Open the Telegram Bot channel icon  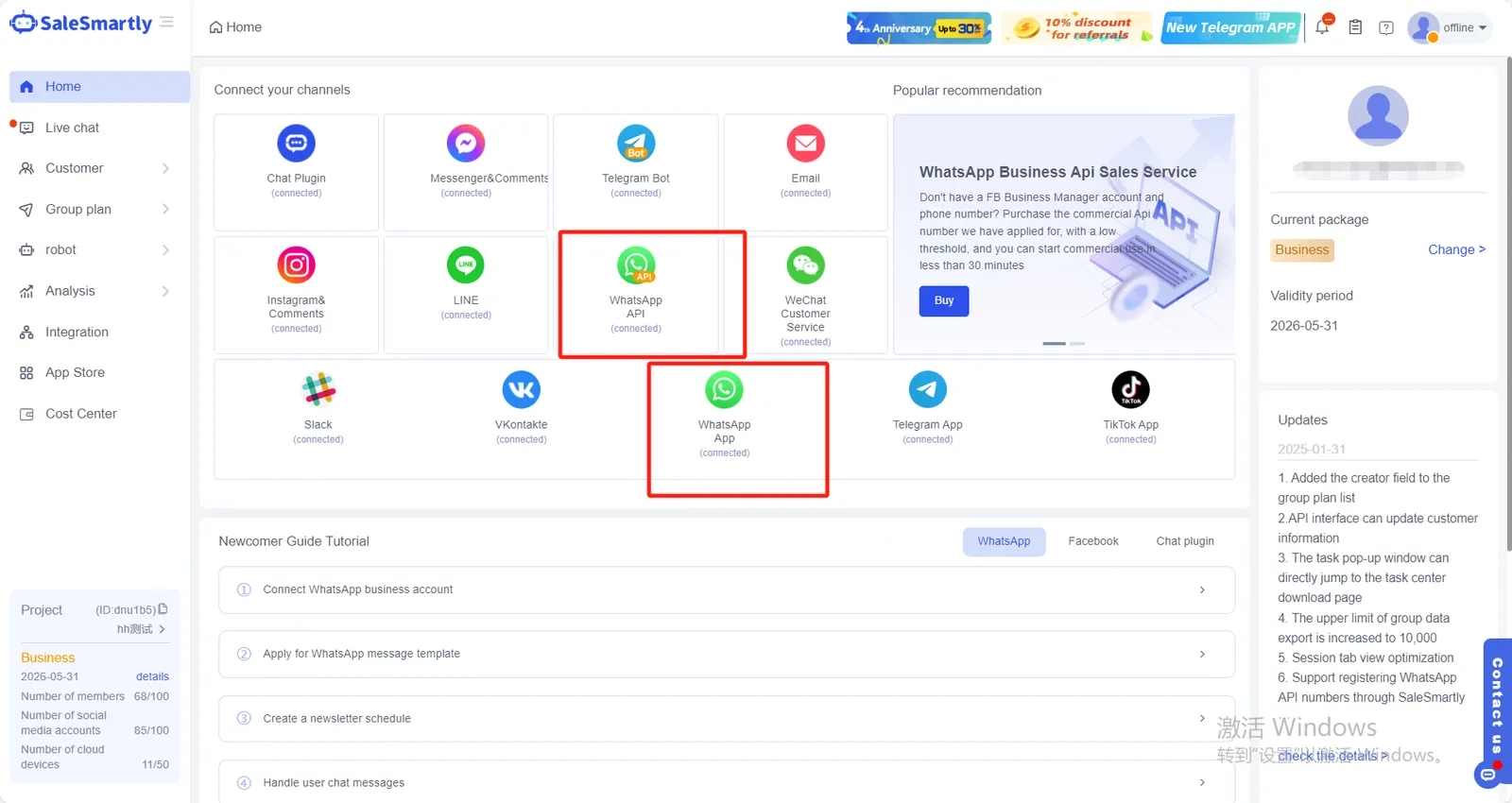636,144
